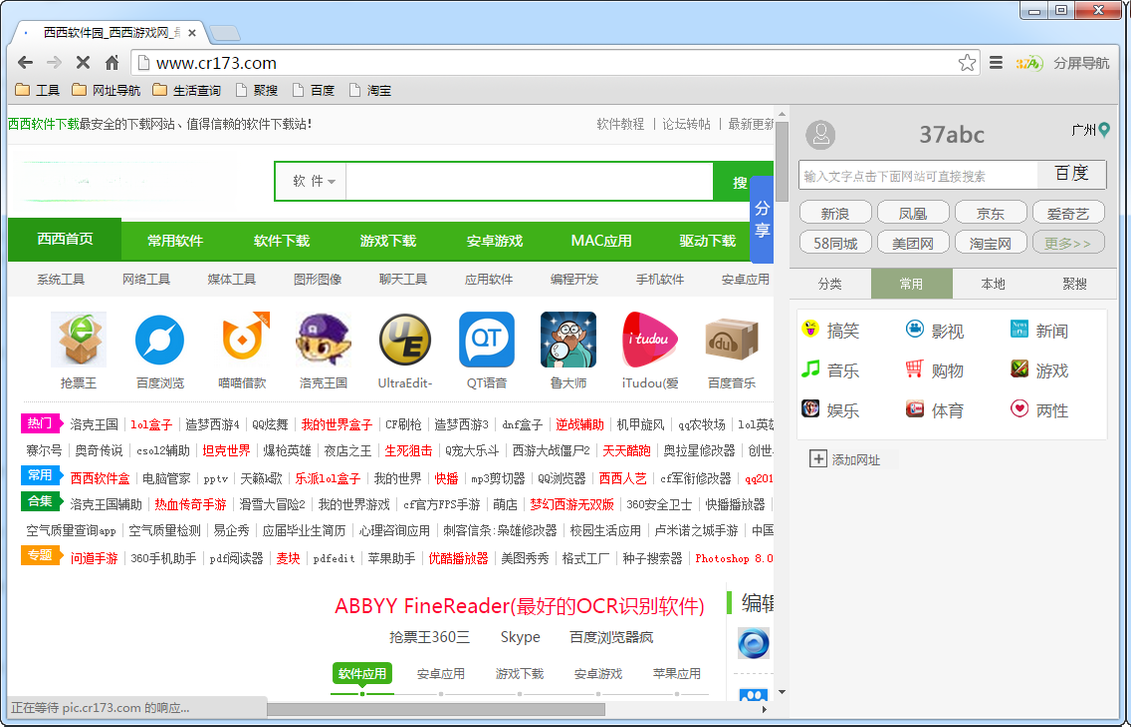Stop loading with the X icon
Viewport: 1131px width, 727px height.
(83, 63)
